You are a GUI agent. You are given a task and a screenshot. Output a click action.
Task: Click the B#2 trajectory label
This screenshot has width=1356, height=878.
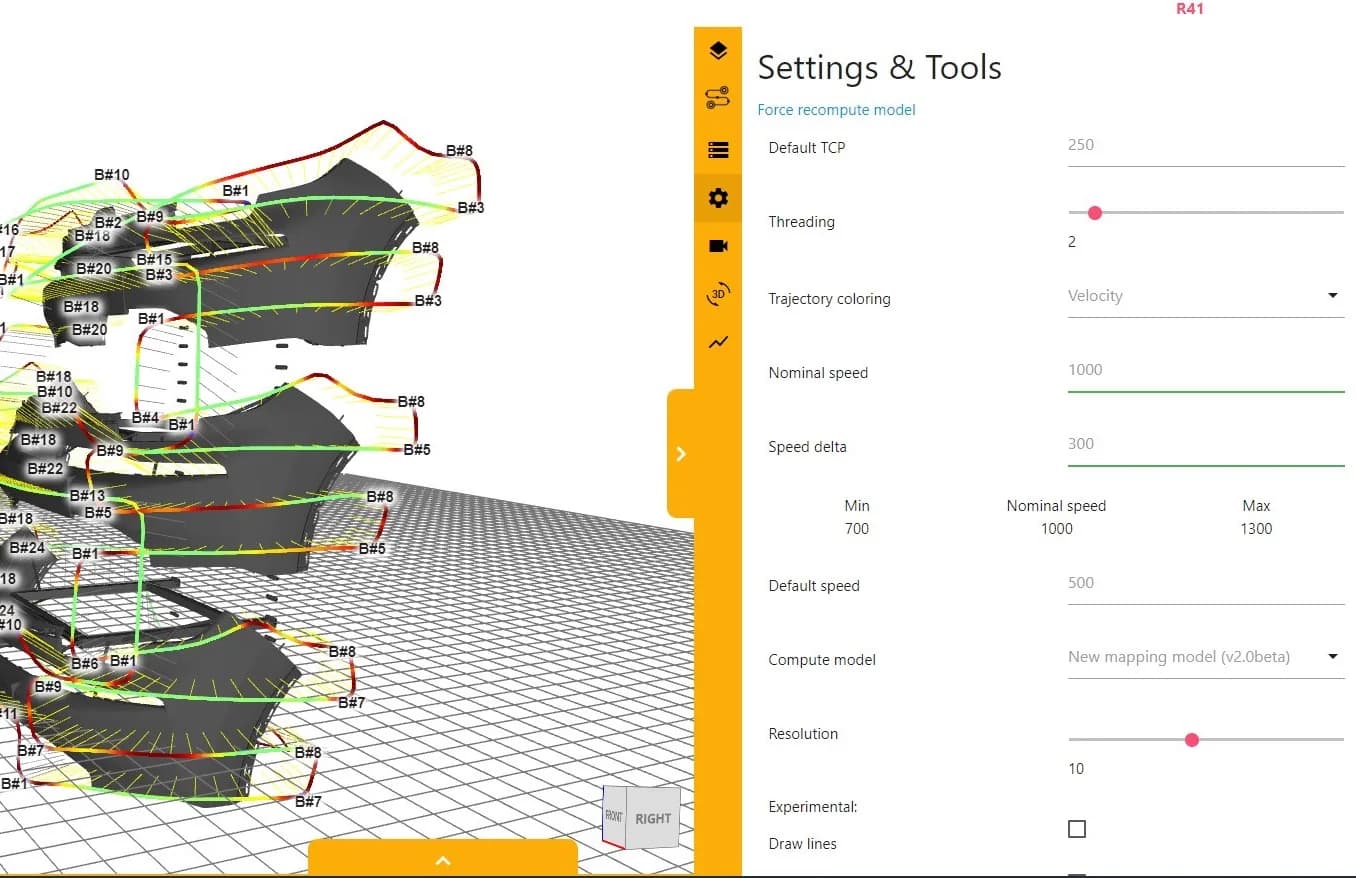point(108,223)
